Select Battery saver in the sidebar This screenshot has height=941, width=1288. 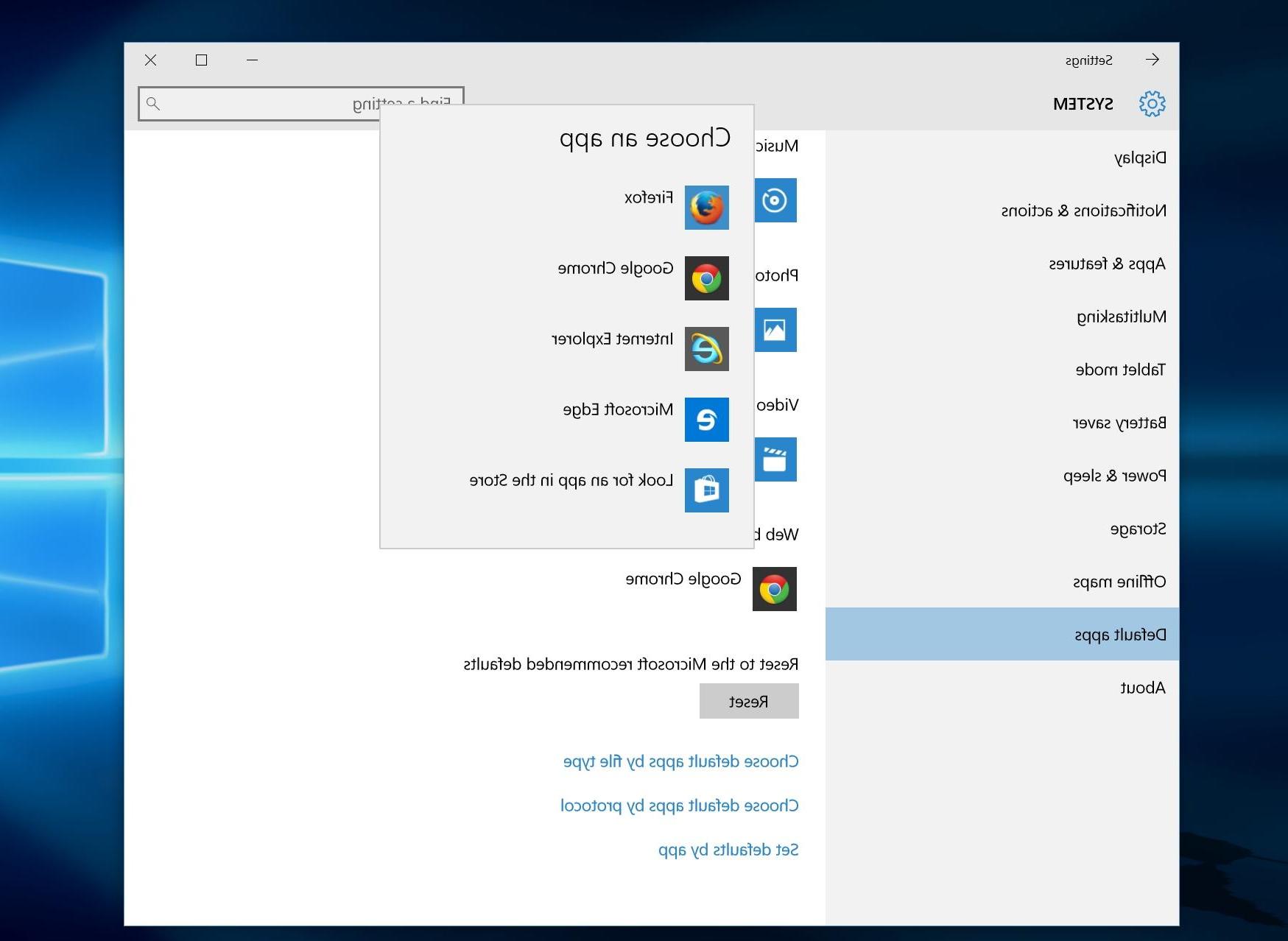click(1002, 423)
